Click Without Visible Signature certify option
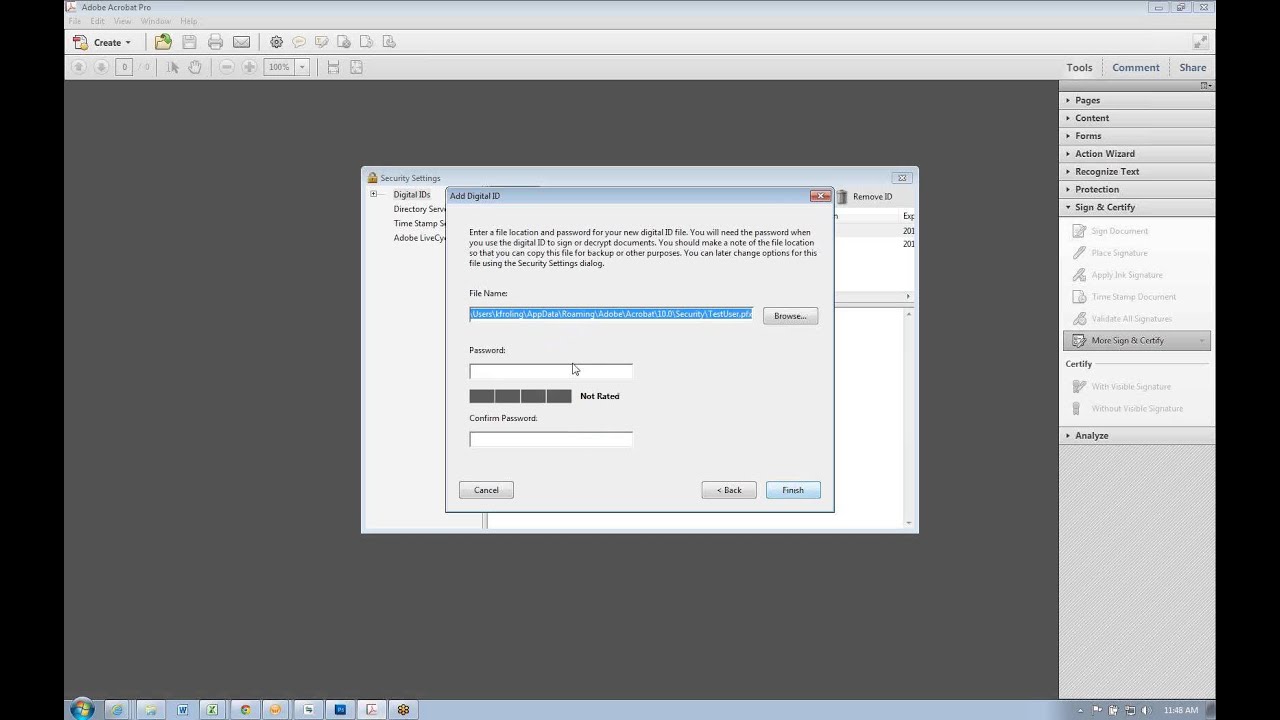1280x720 pixels. point(1137,408)
